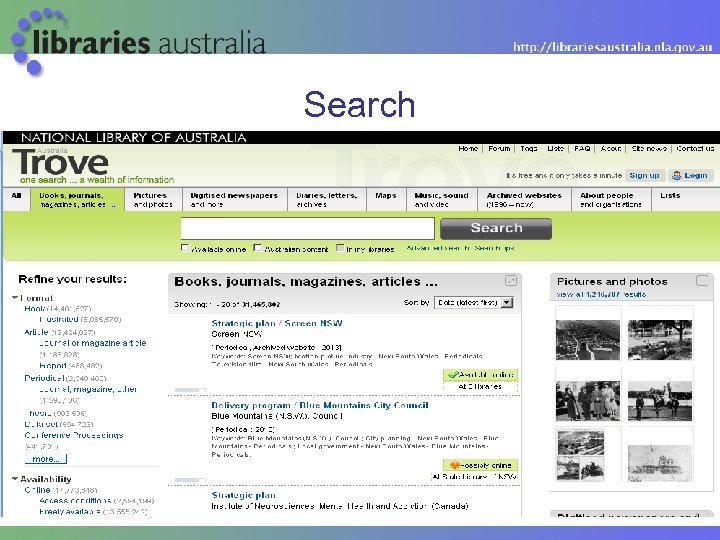Click the Trove logo
The height and width of the screenshot is (540, 720).
(61, 161)
